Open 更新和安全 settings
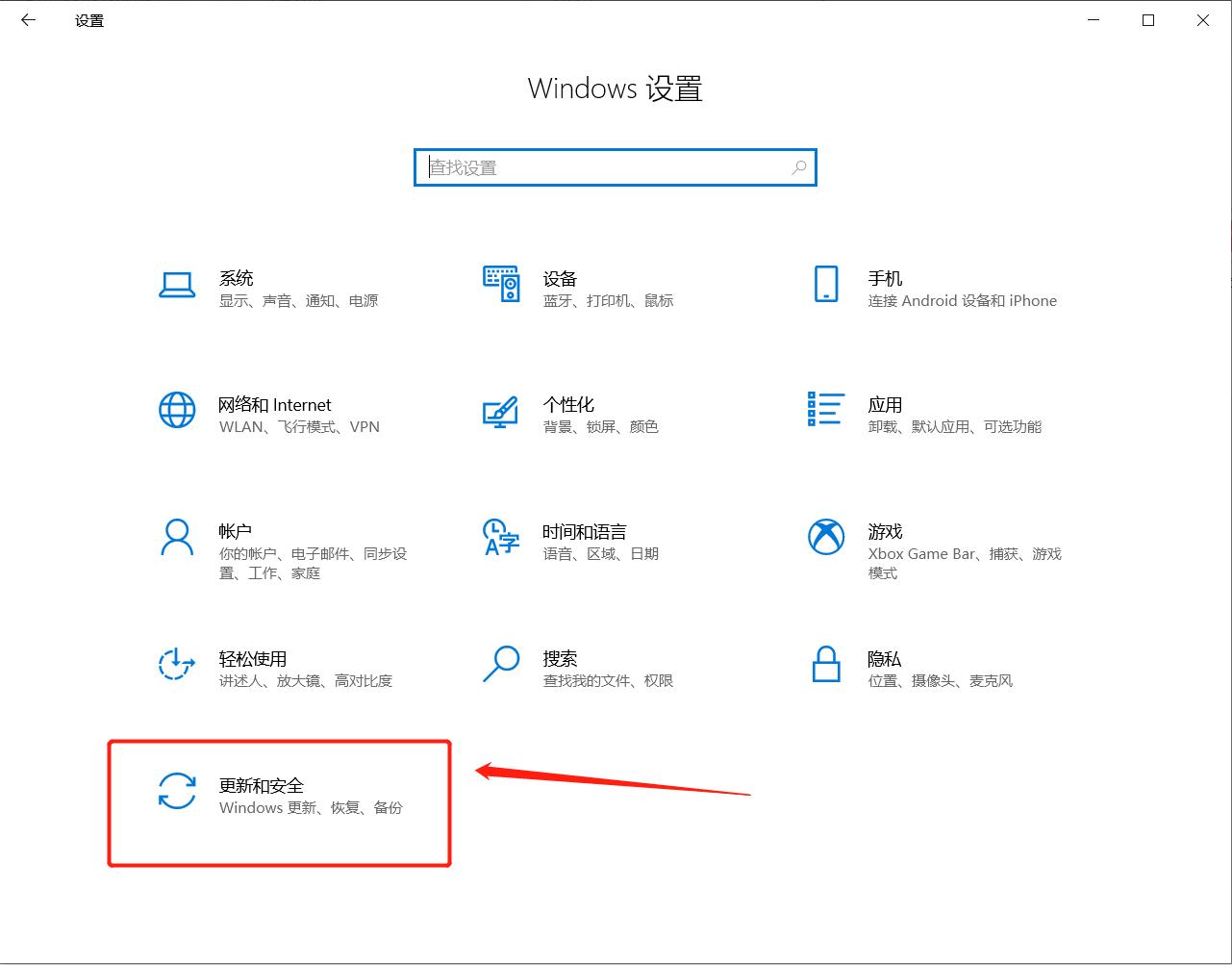1232x965 pixels. point(261,793)
